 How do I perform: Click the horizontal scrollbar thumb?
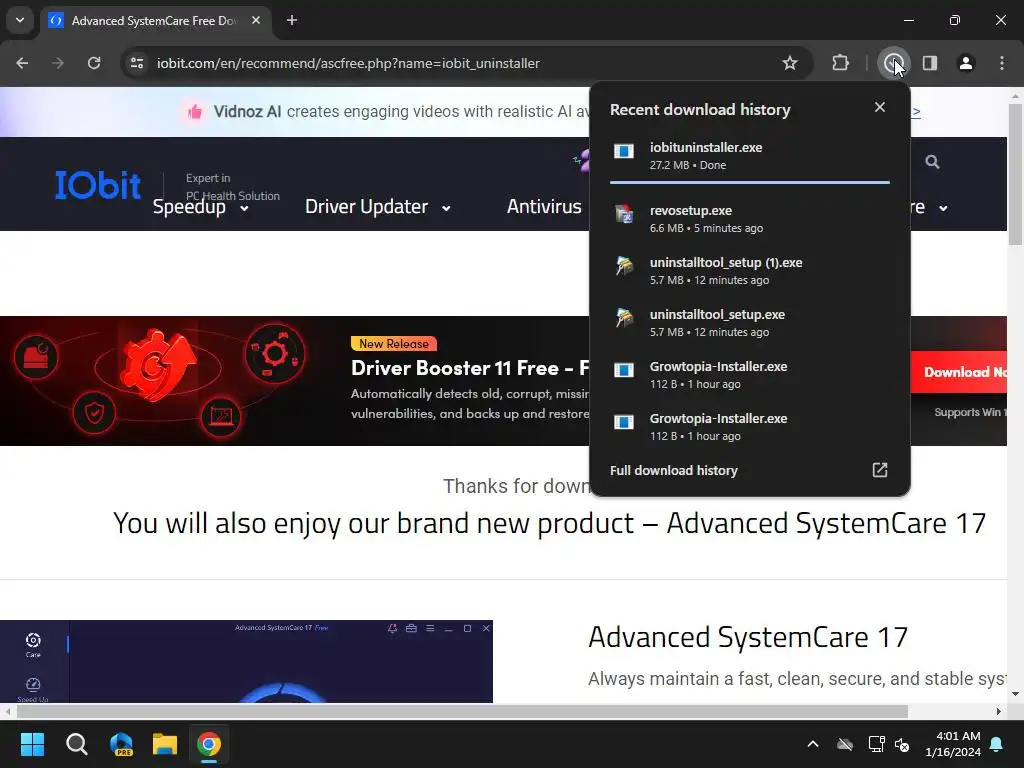(462, 711)
